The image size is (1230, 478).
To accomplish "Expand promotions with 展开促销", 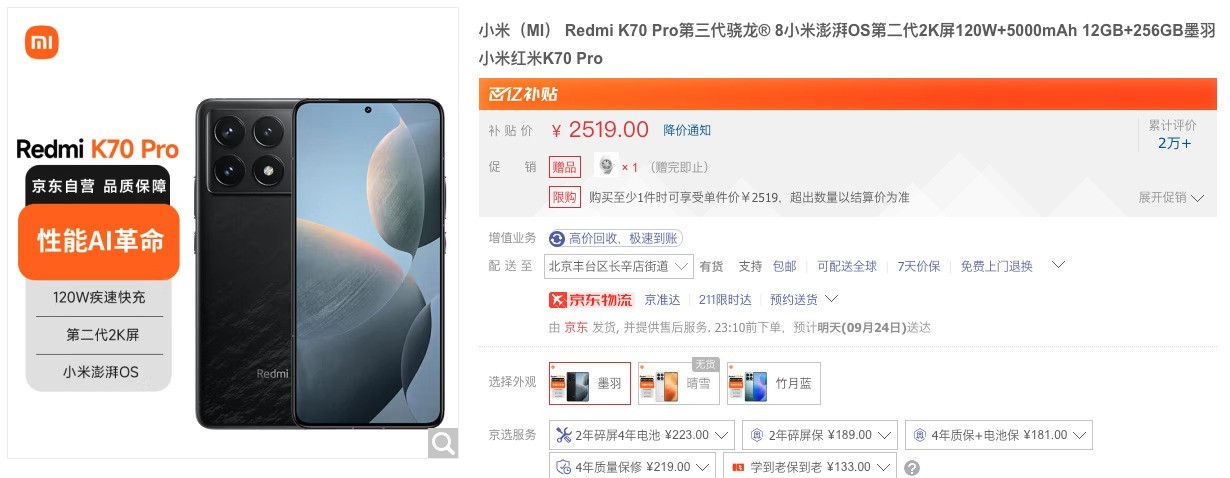I will pos(1171,198).
